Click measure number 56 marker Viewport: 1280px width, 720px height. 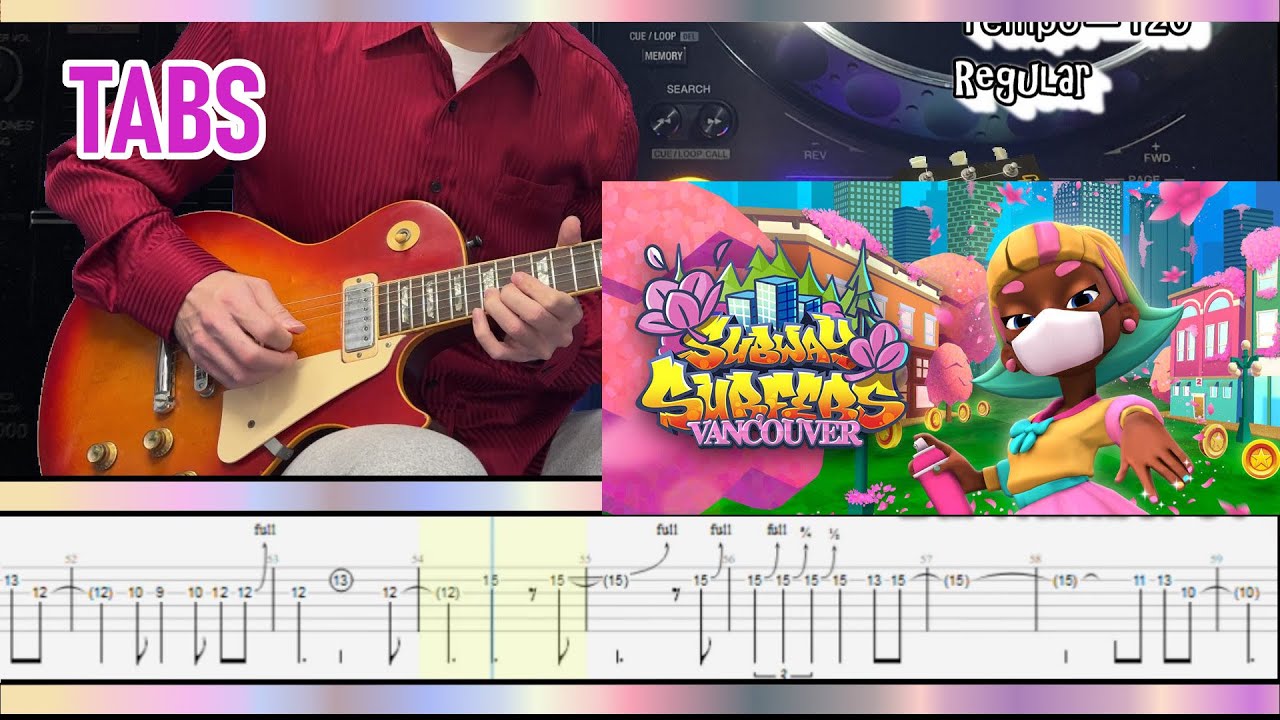pos(729,559)
